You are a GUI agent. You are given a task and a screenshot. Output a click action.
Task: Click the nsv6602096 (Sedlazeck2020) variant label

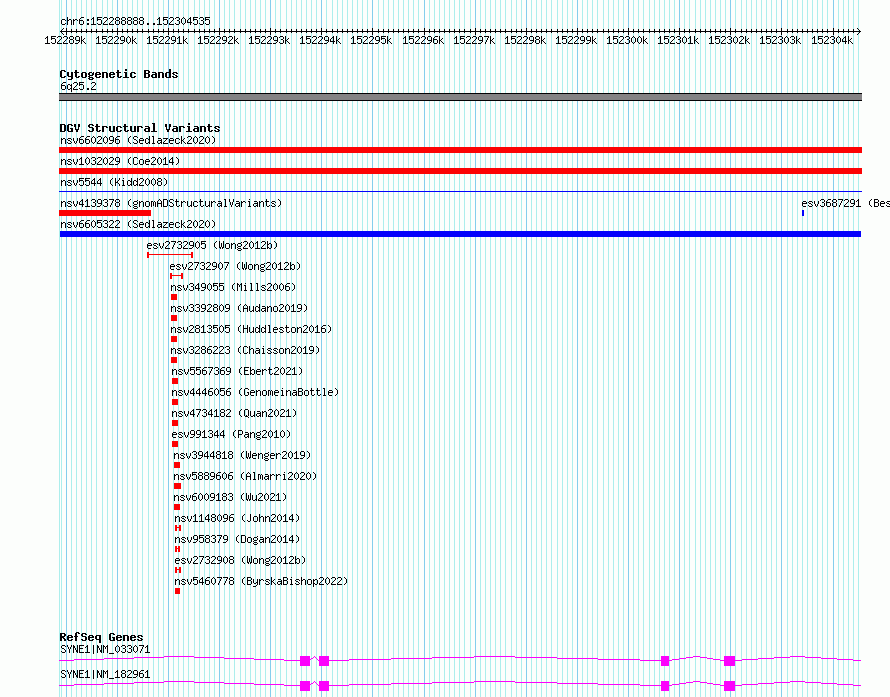[x=138, y=140]
